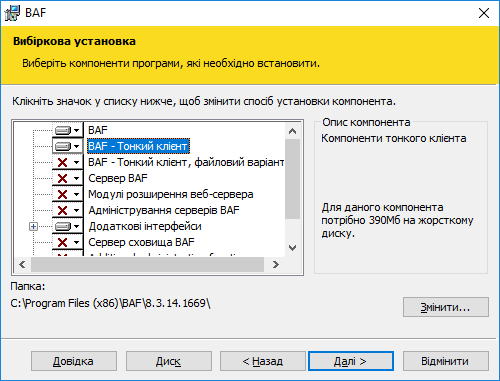Open install-state dropdown for BAF component
This screenshot has height=381, width=500.
(x=68, y=130)
